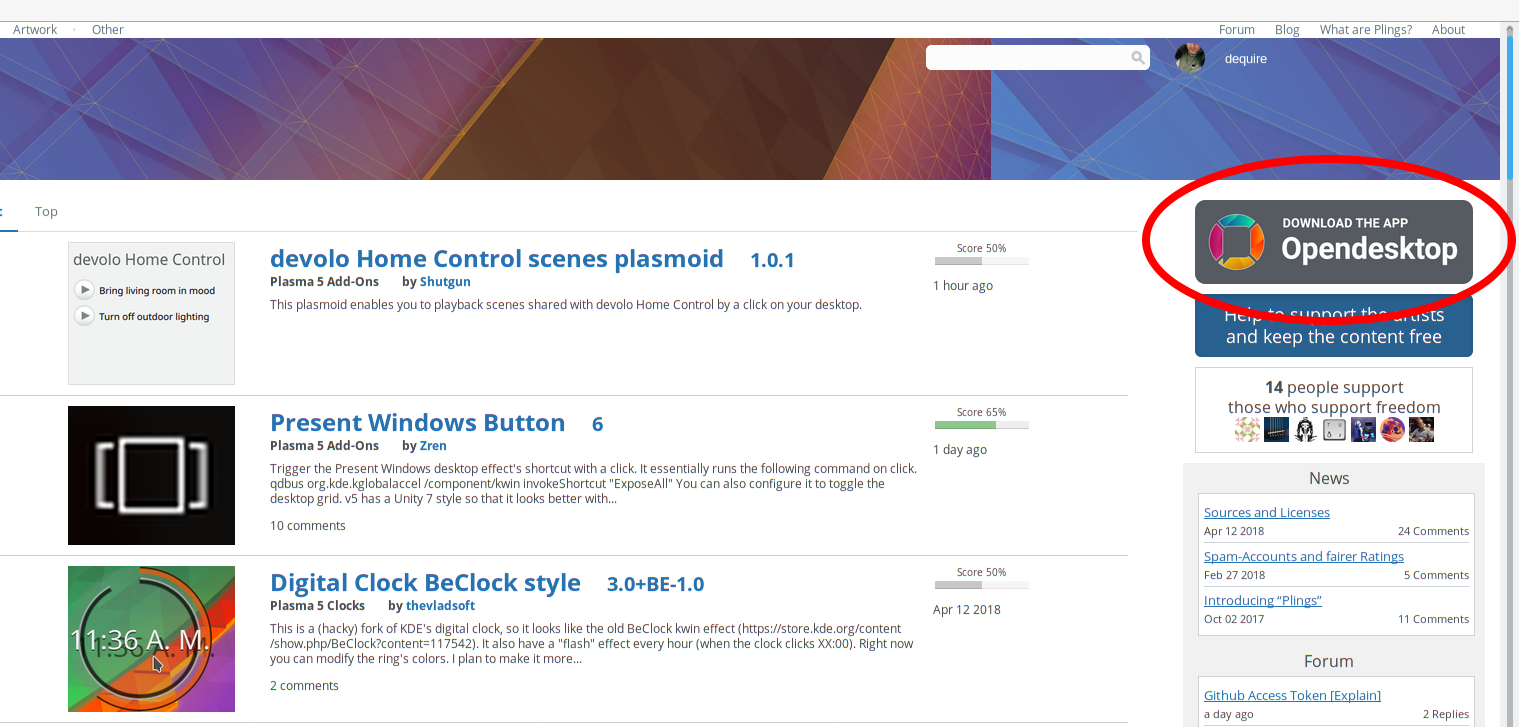Open the What are Plings? page
The height and width of the screenshot is (727, 1519).
click(x=1365, y=29)
